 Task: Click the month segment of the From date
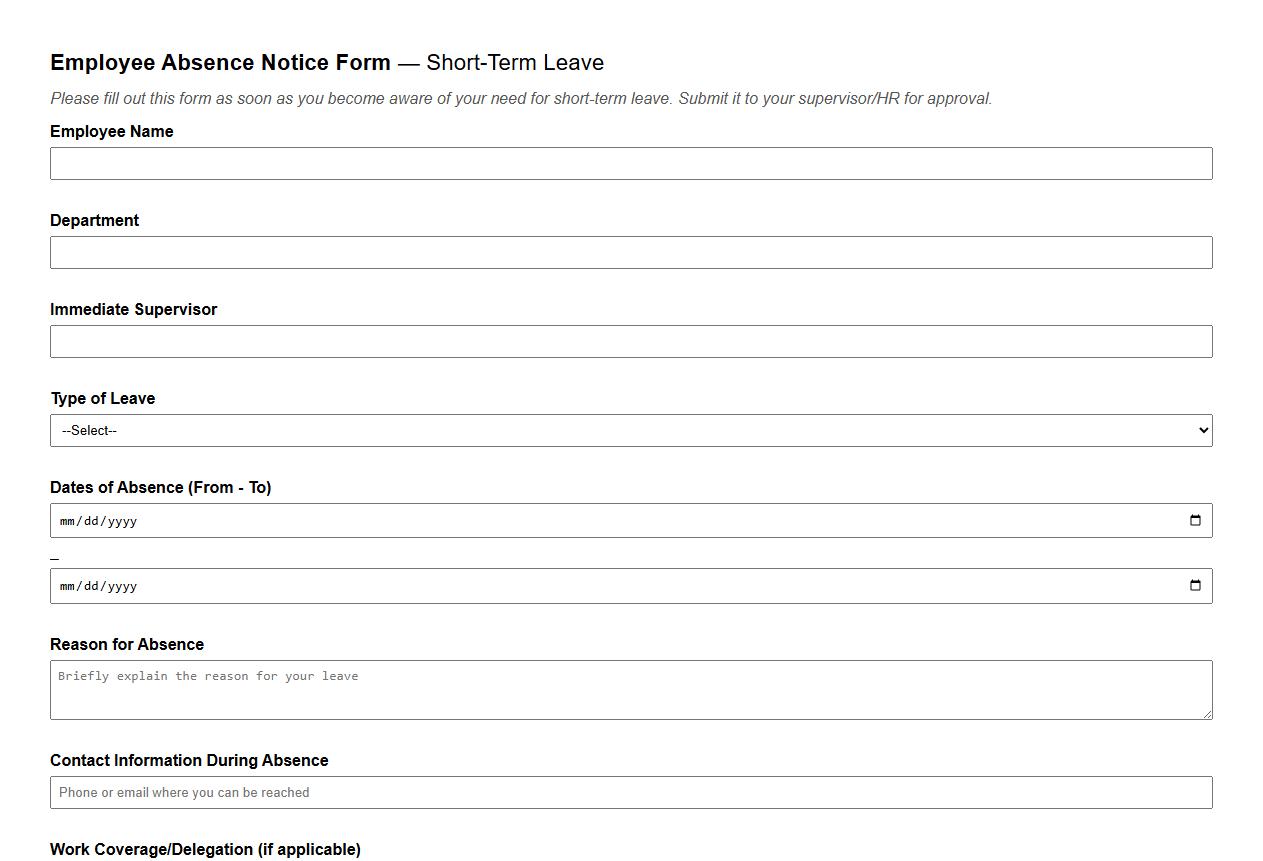[67, 519]
